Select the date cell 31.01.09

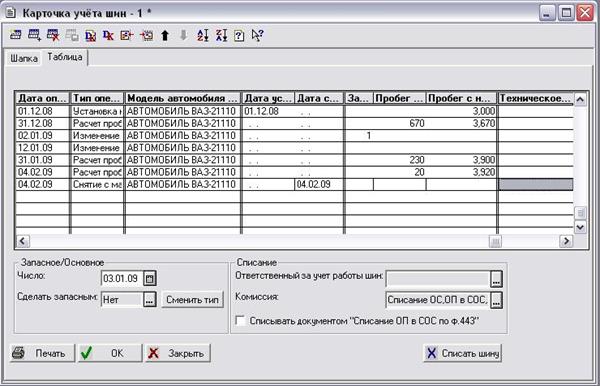point(43,160)
